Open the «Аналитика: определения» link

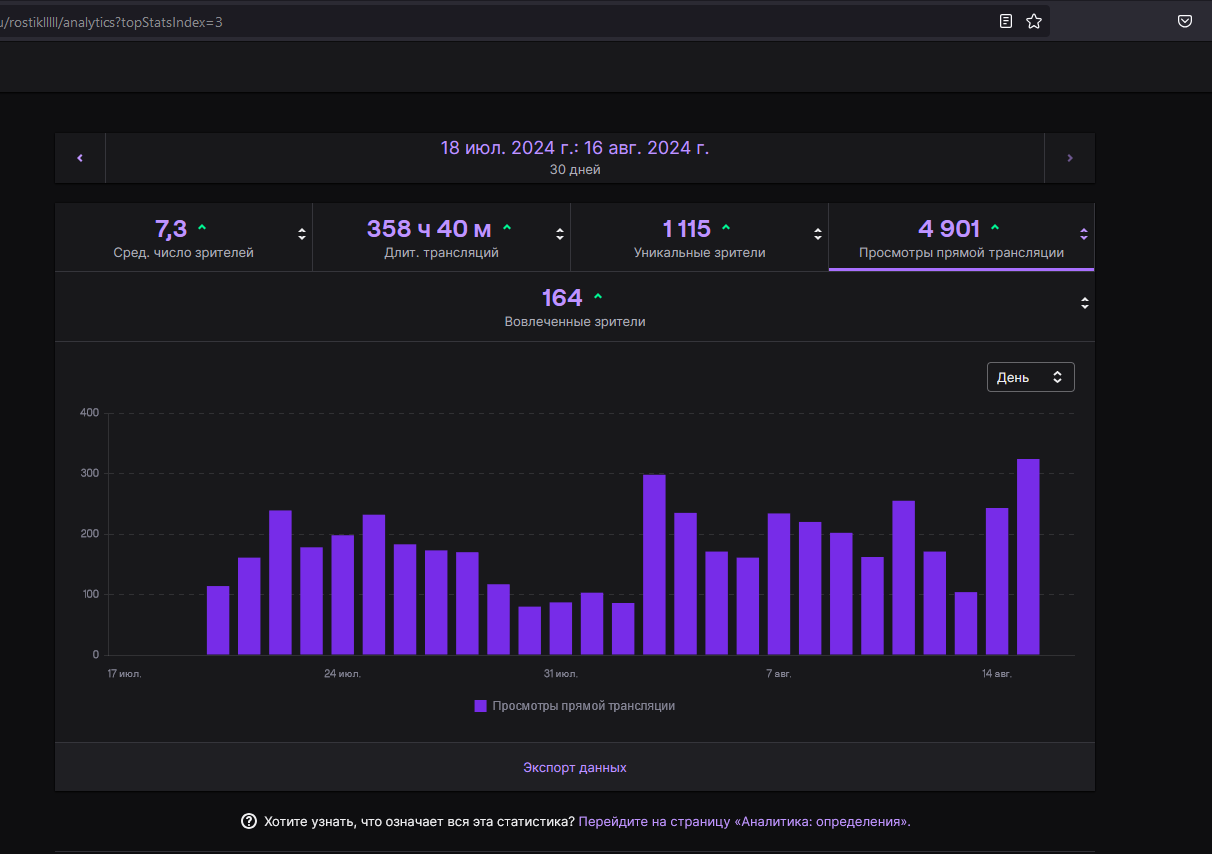[743, 822]
